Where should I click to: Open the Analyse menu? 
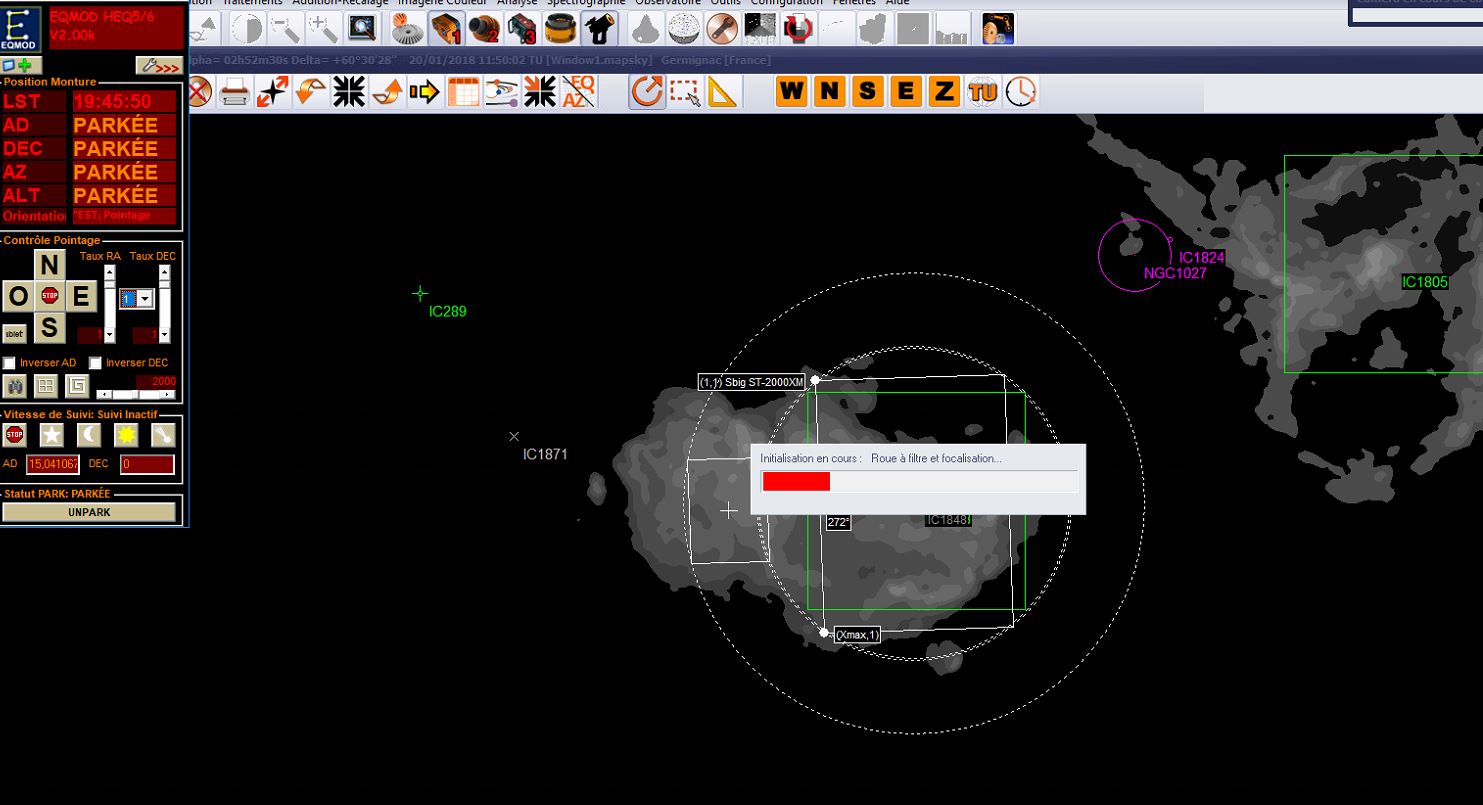pos(517,3)
